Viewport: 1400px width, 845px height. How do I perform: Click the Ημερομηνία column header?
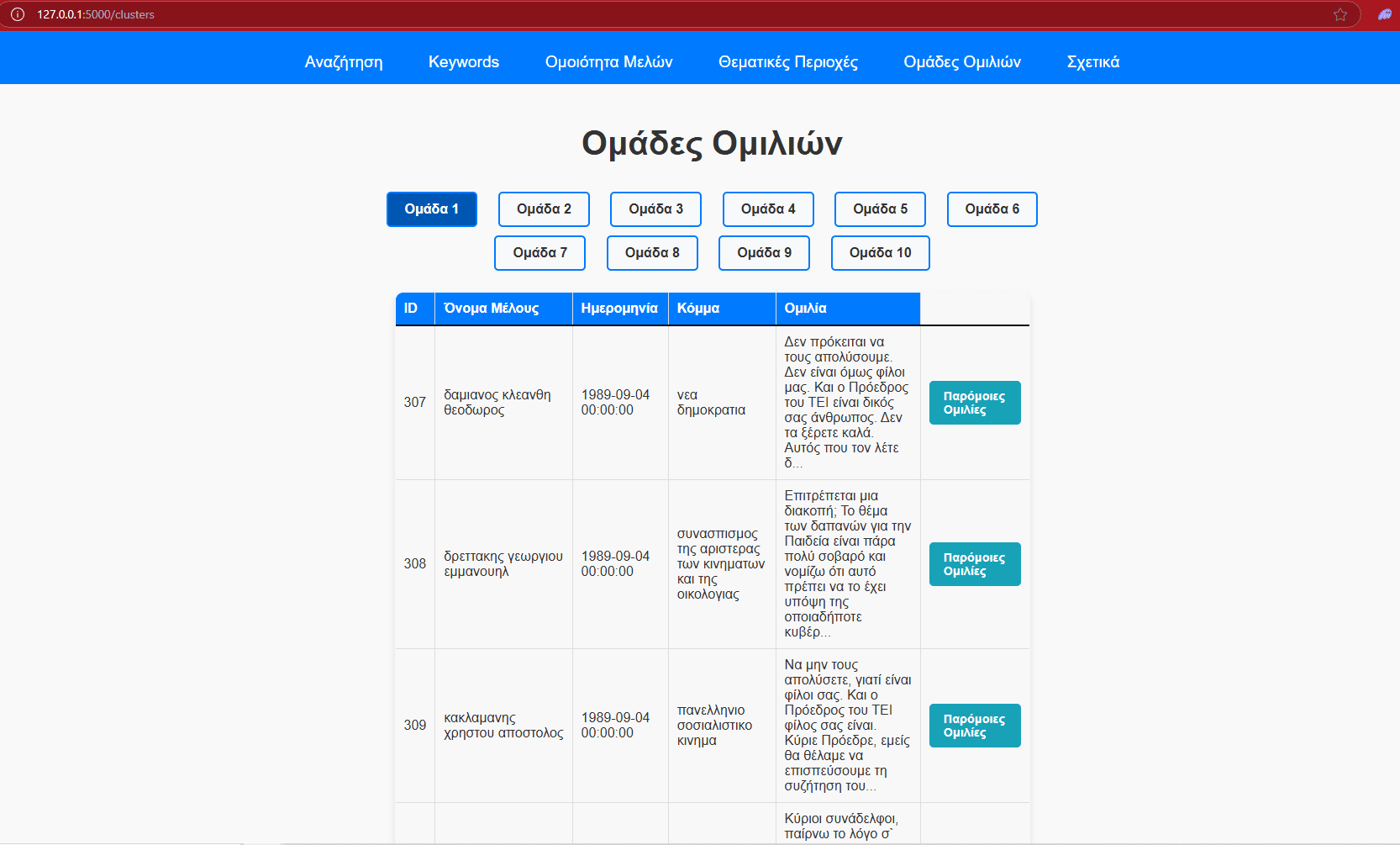coord(620,309)
